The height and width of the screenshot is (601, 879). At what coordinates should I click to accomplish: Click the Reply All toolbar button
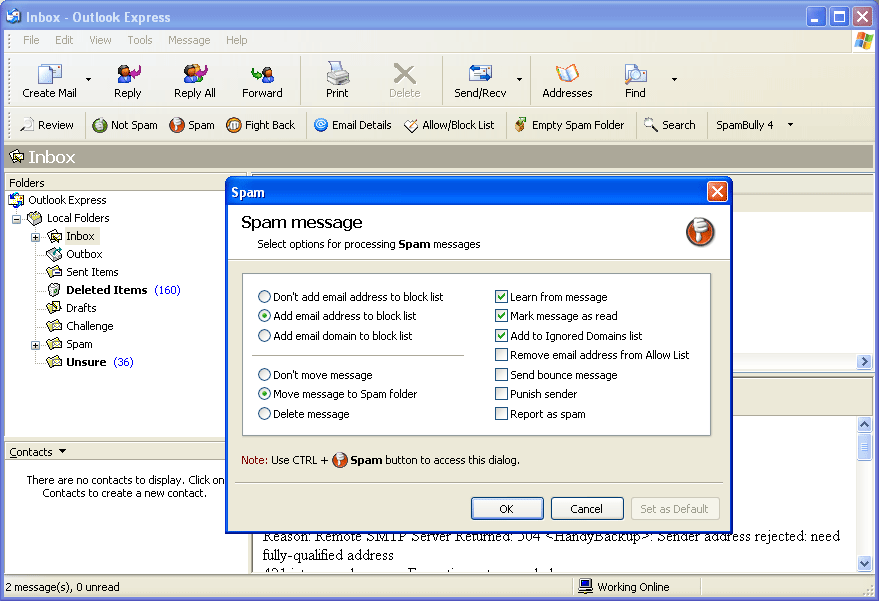tap(195, 81)
